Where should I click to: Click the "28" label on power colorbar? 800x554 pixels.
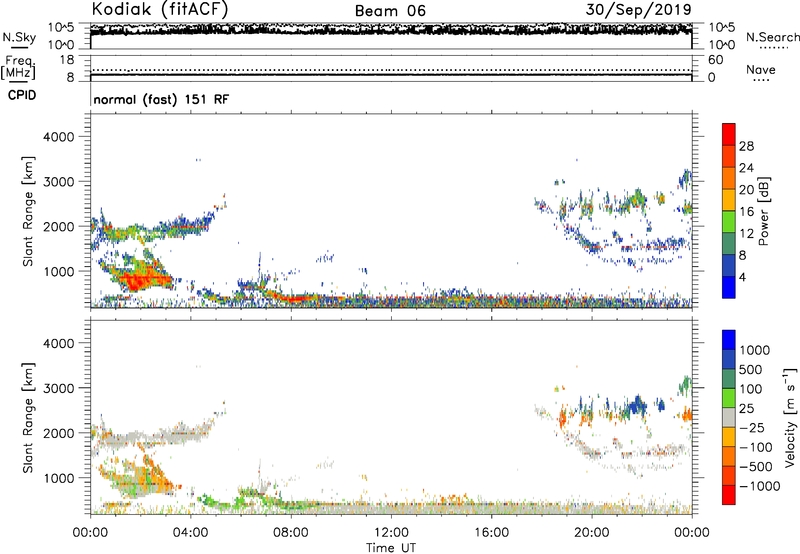[746, 146]
